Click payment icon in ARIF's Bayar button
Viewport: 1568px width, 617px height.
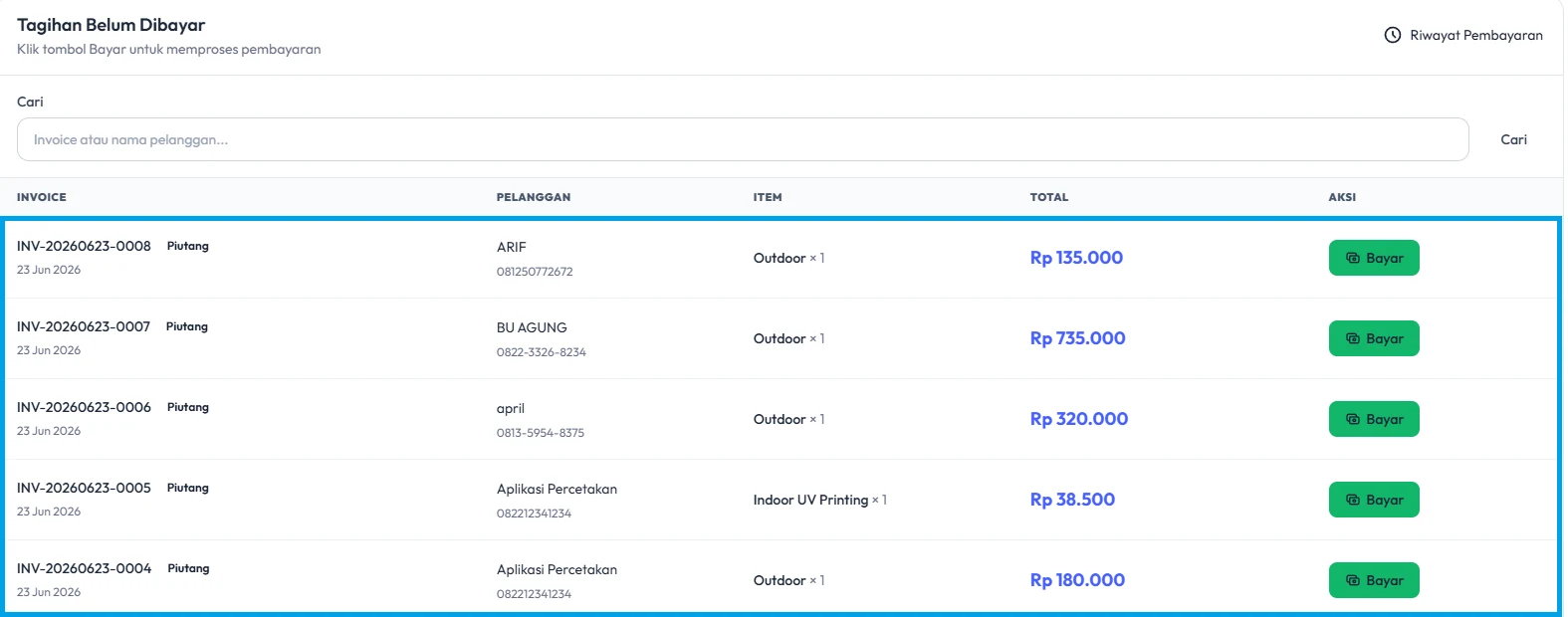tap(1353, 258)
